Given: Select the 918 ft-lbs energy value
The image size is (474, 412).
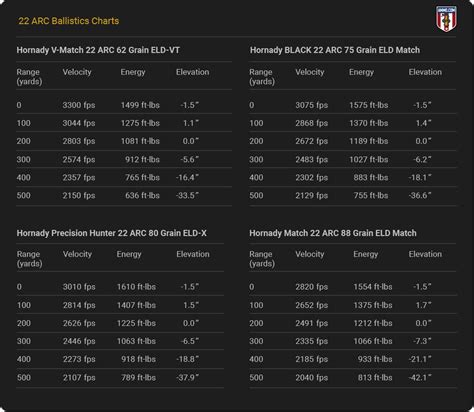Looking at the screenshot, I should tap(138, 359).
